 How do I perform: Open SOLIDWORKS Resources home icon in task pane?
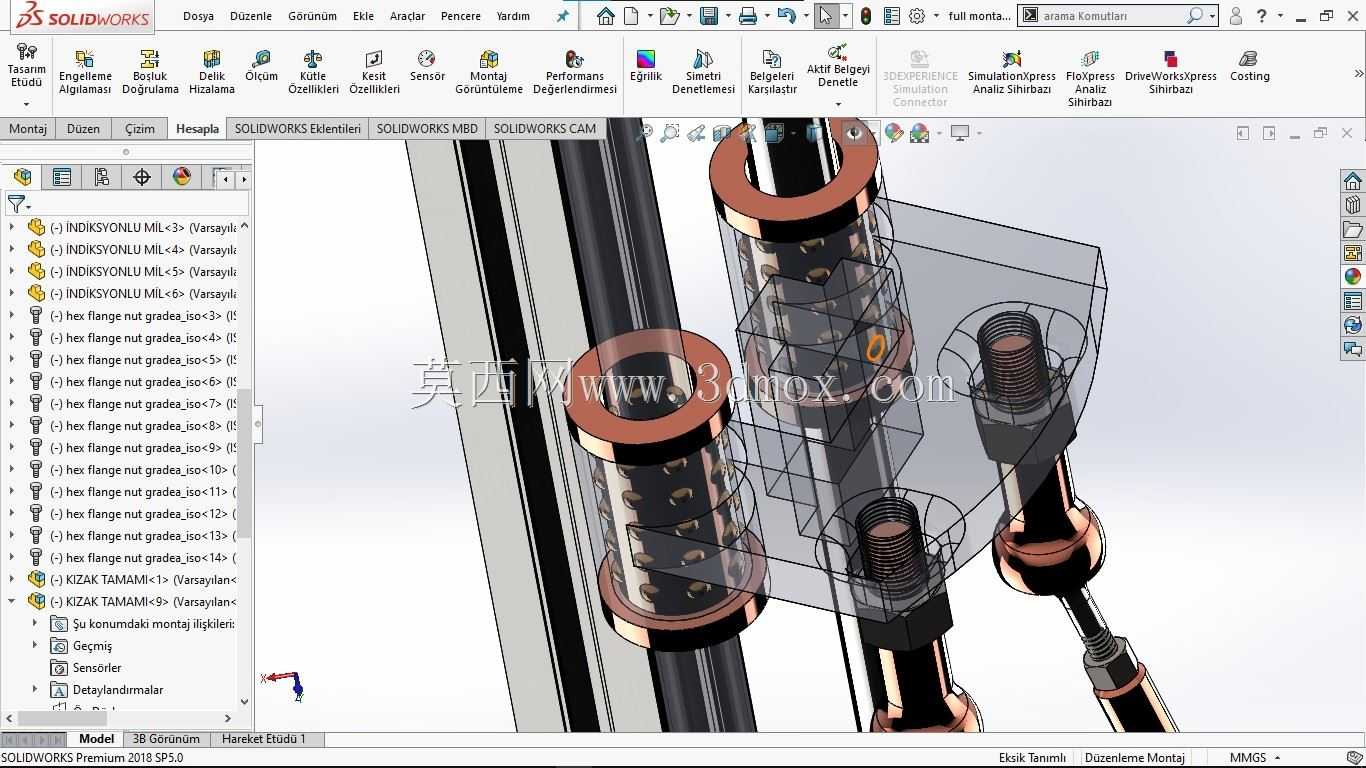click(1352, 181)
